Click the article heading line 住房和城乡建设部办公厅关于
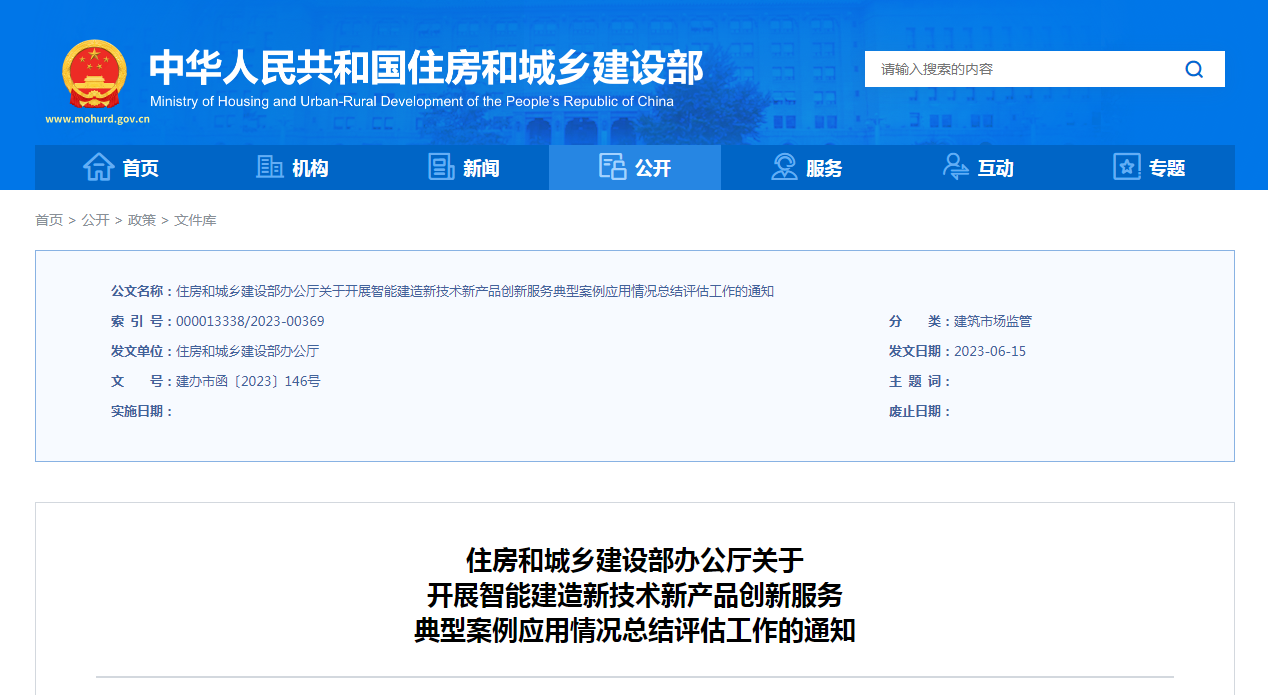Screen dimensions: 1268x695 (x=635, y=559)
